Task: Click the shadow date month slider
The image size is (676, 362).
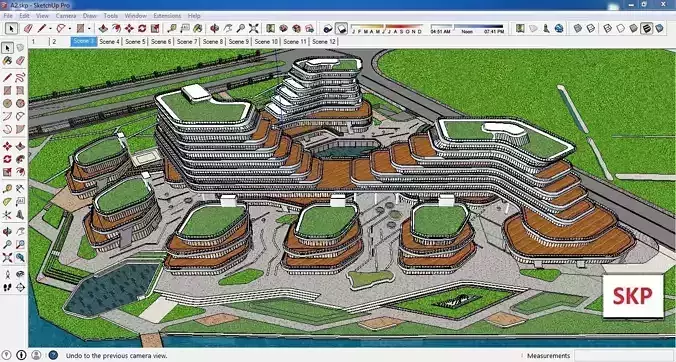Action: (386, 28)
